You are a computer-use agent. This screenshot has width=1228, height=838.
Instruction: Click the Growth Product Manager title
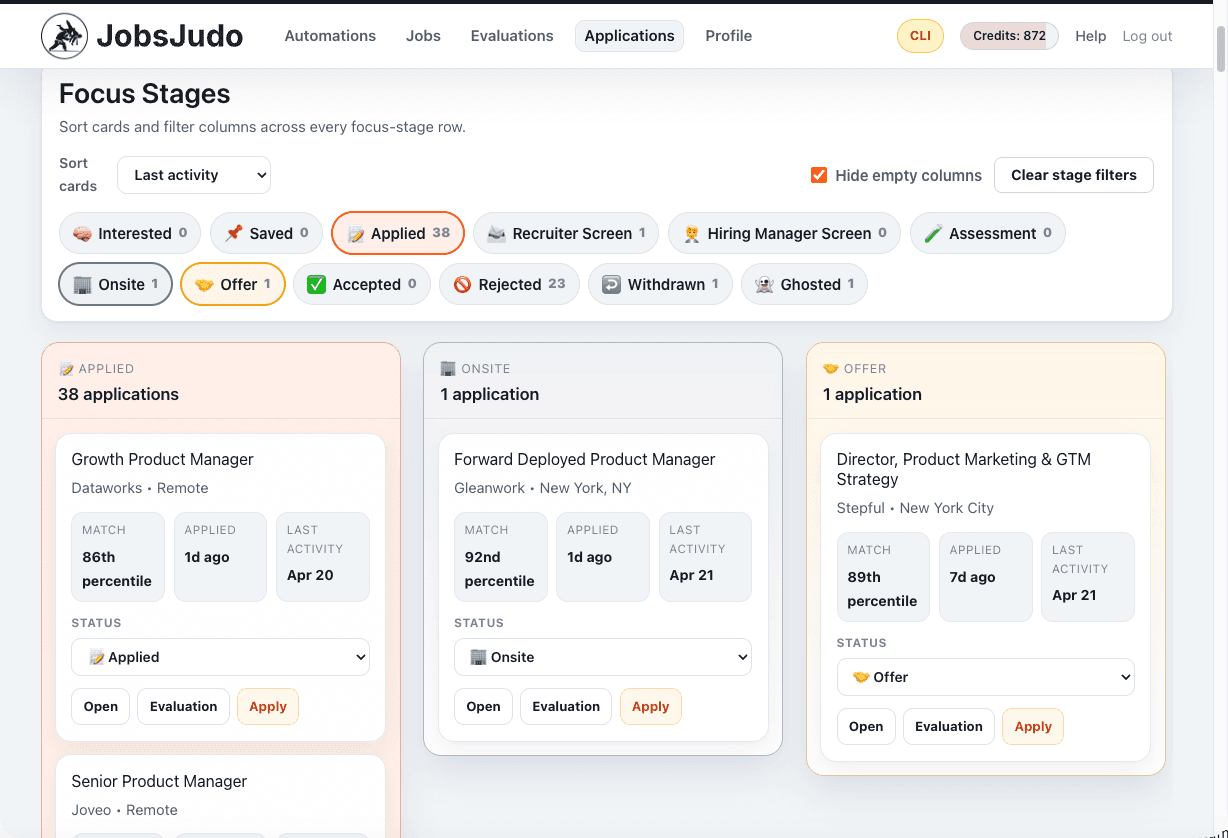(x=162, y=459)
